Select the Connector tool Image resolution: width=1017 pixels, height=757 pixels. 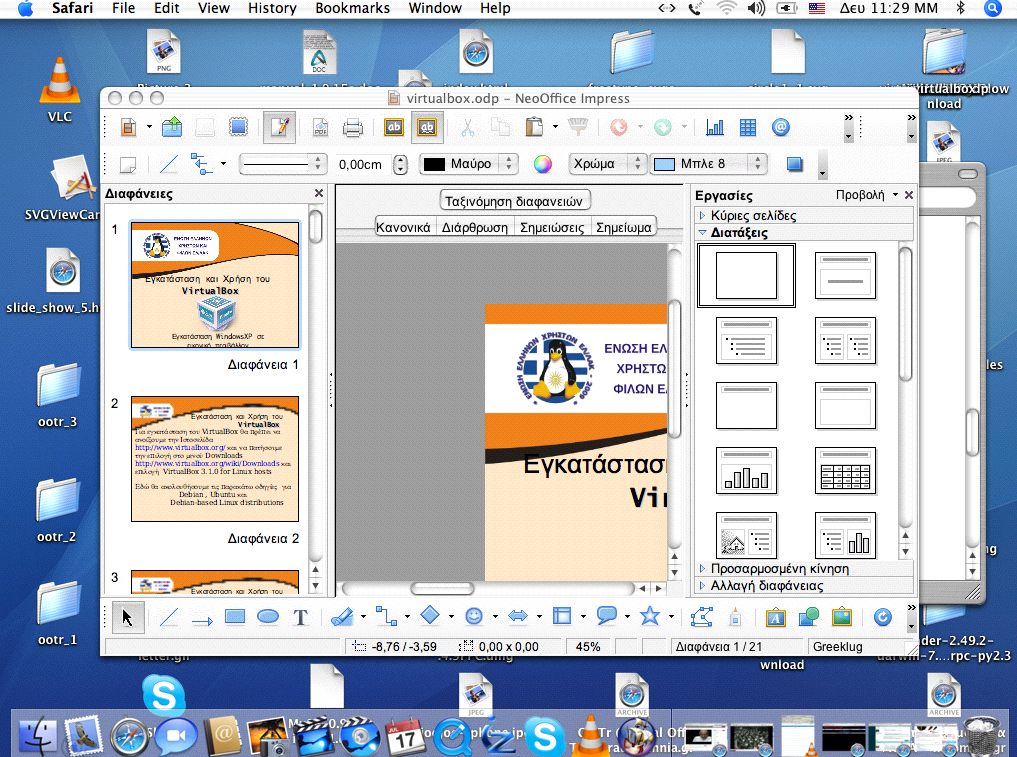point(387,616)
